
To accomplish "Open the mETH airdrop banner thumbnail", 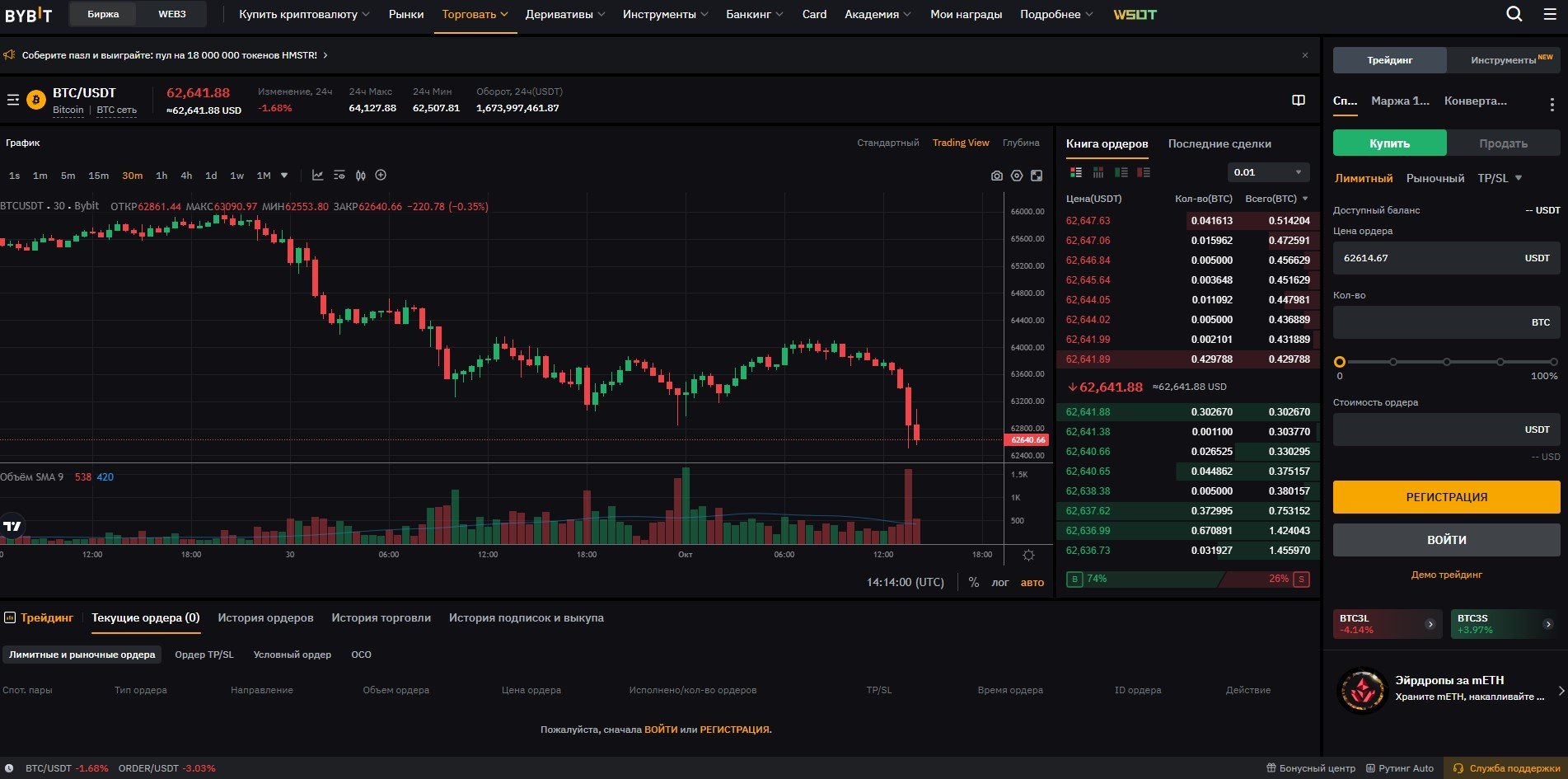I will (x=1363, y=690).
